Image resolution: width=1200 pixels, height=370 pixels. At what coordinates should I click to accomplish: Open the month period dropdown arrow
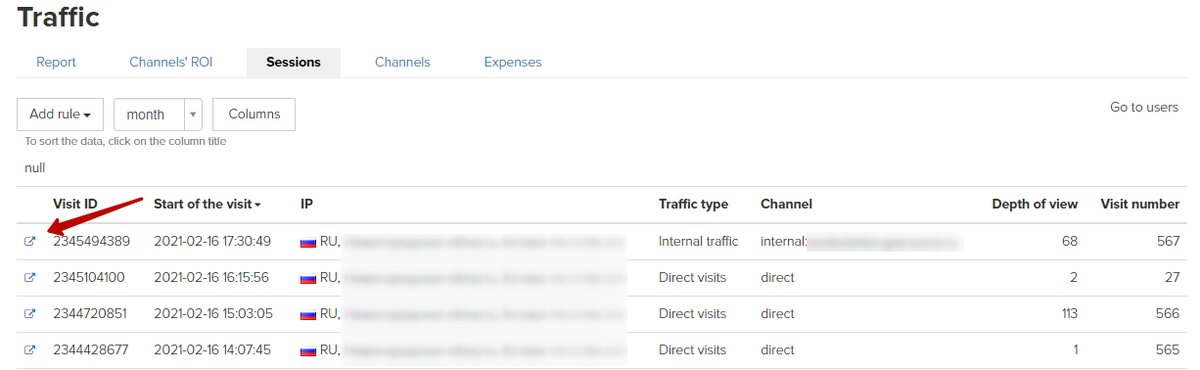pos(193,114)
